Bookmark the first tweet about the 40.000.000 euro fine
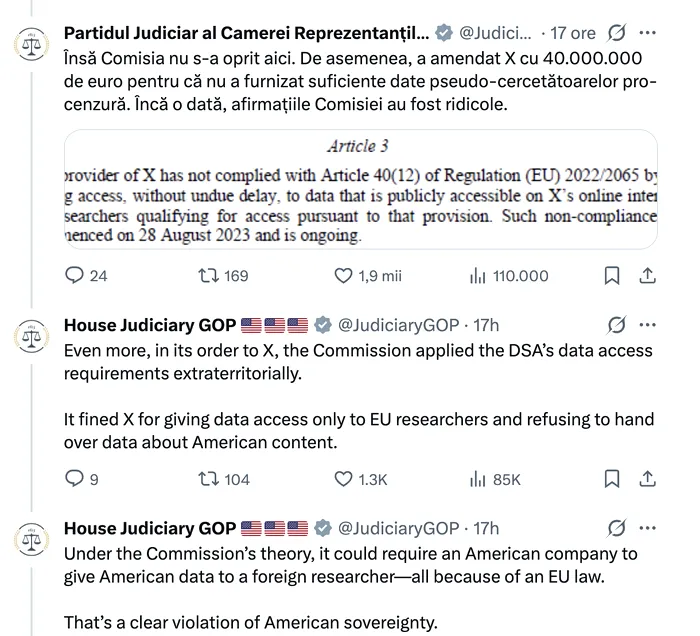This screenshot has width=700, height=636. [x=612, y=276]
